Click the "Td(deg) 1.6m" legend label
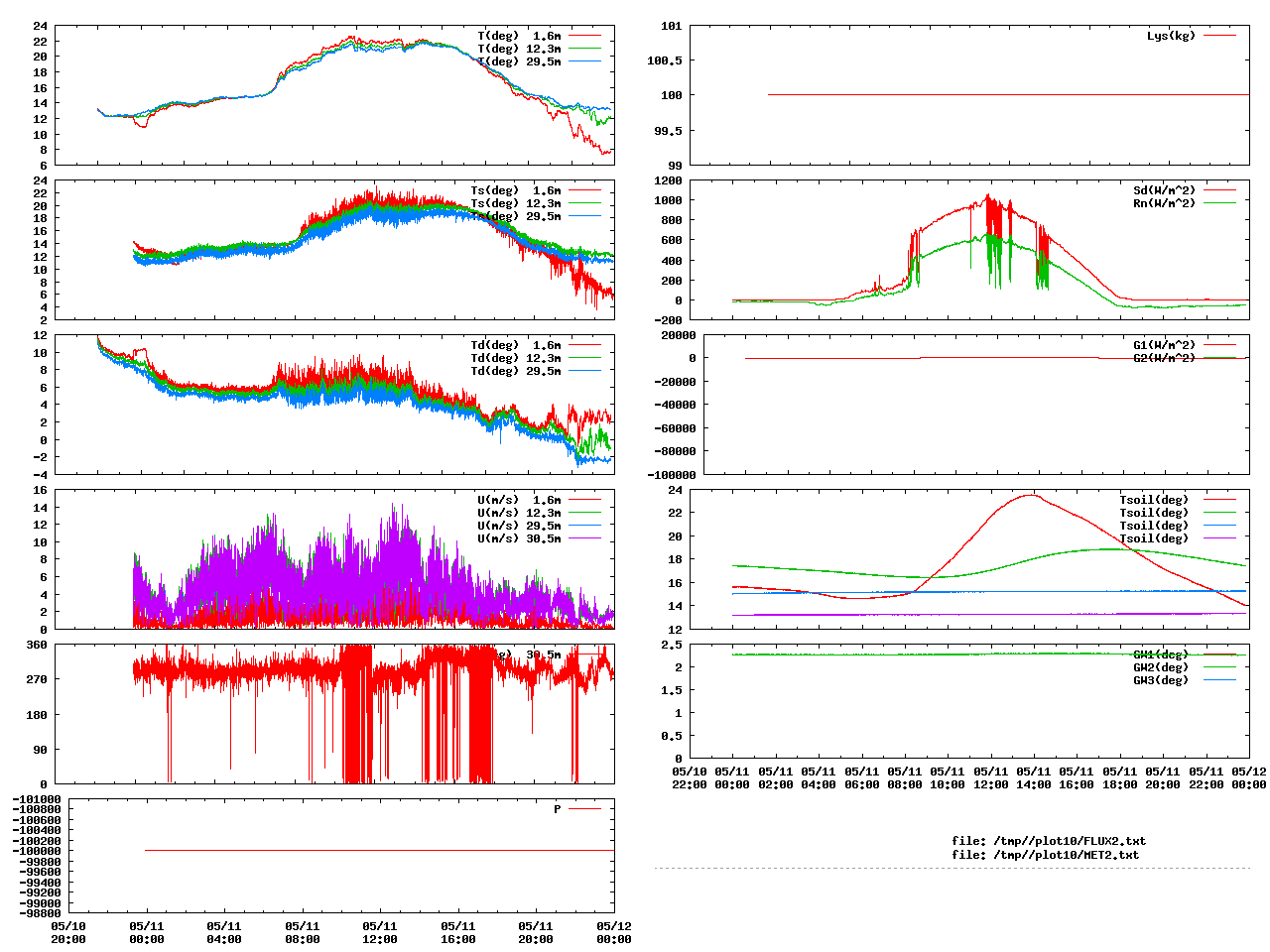This screenshot has height=952, width=1270. (515, 345)
